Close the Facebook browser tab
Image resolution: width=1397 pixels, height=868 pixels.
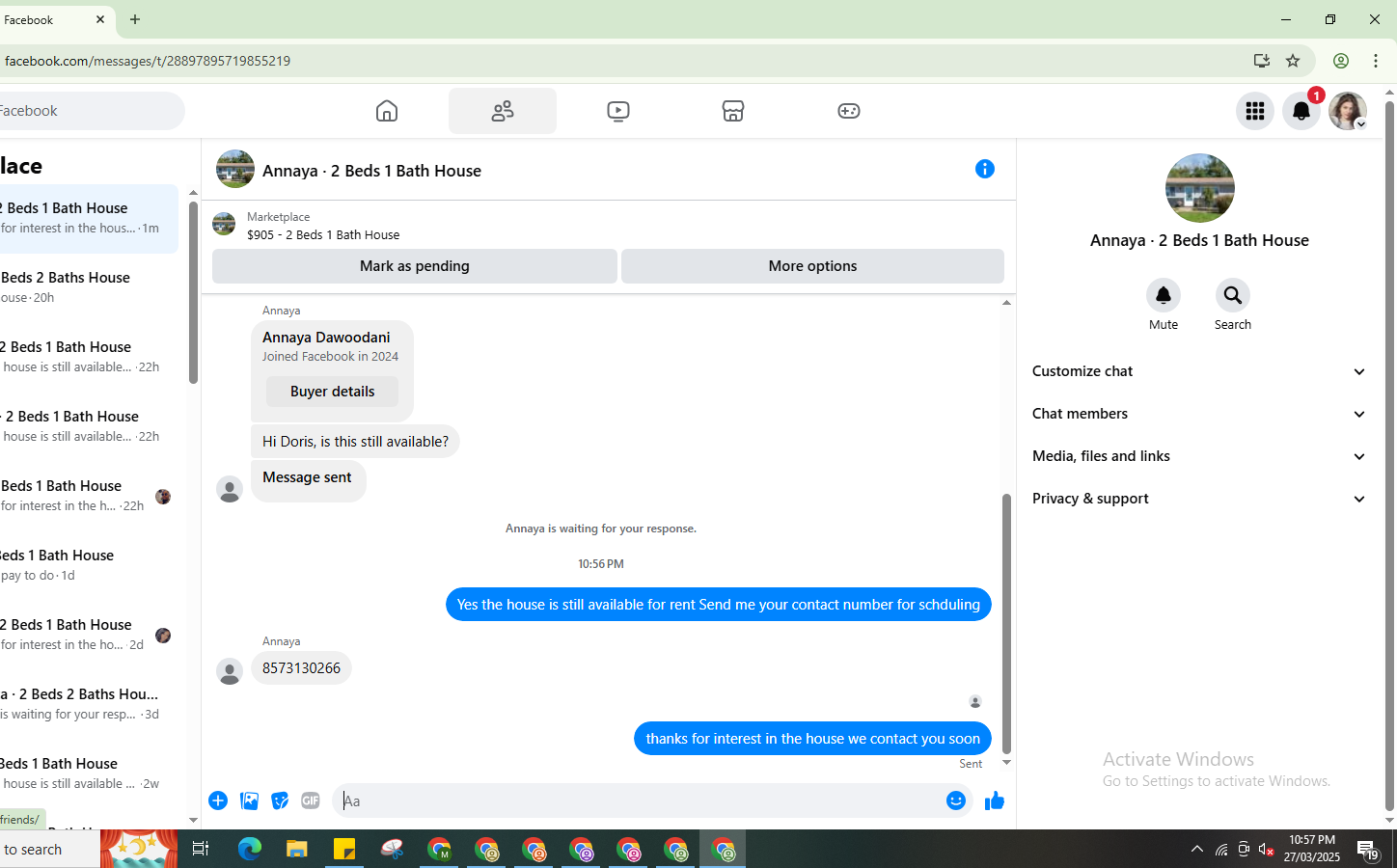[x=100, y=19]
